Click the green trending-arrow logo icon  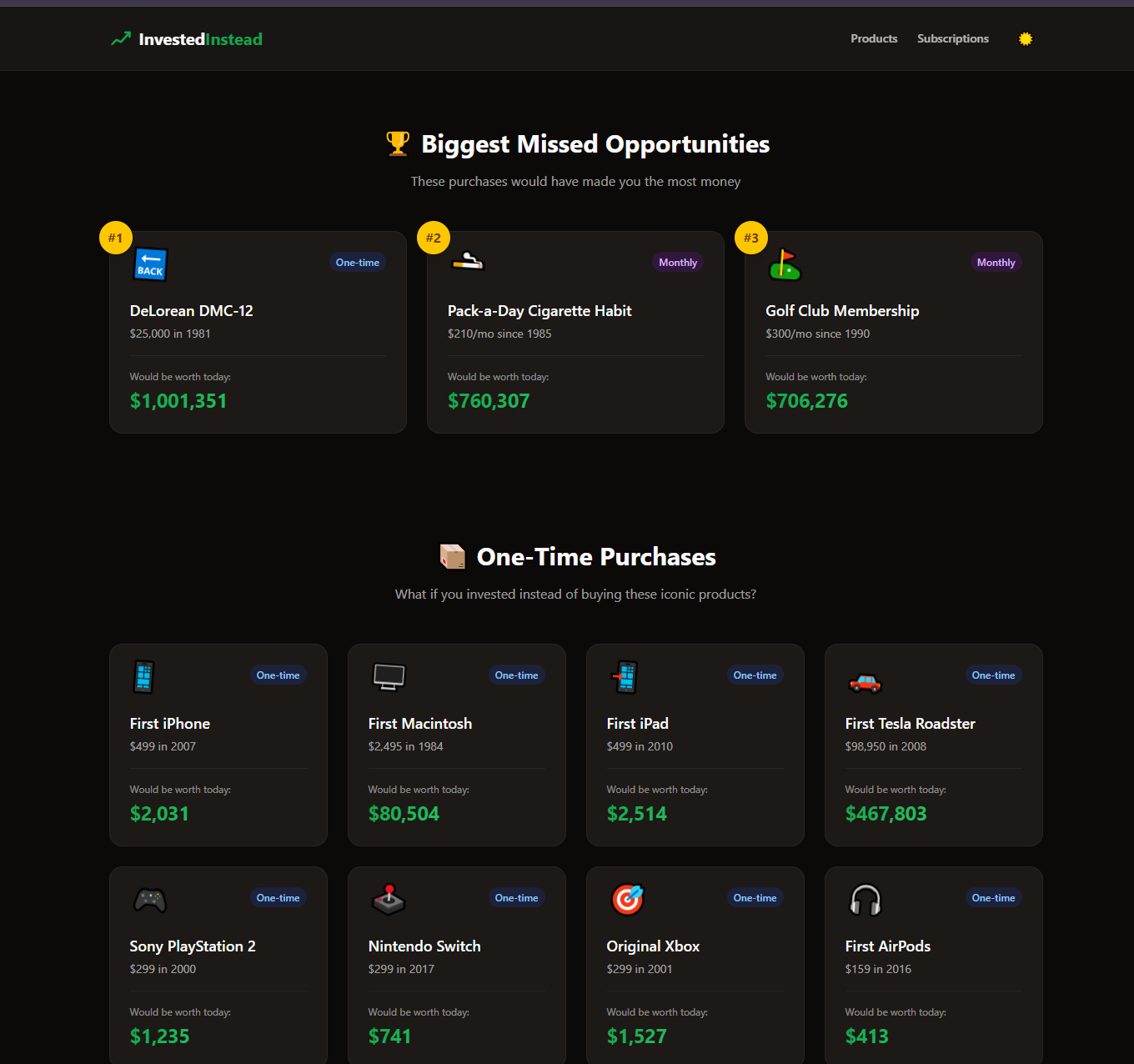(x=119, y=38)
